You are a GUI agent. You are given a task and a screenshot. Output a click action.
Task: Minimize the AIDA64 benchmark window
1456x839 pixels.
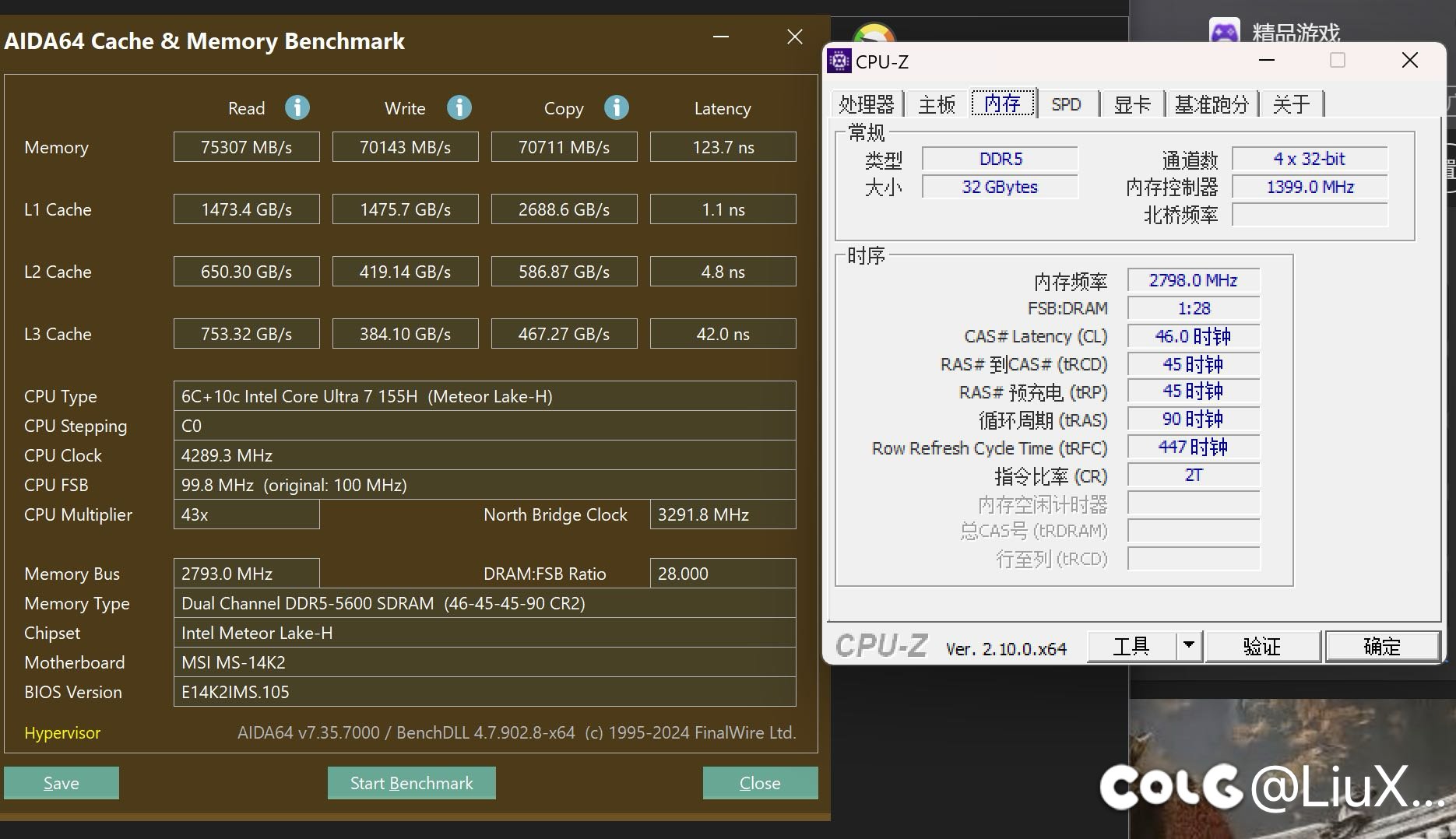721,37
